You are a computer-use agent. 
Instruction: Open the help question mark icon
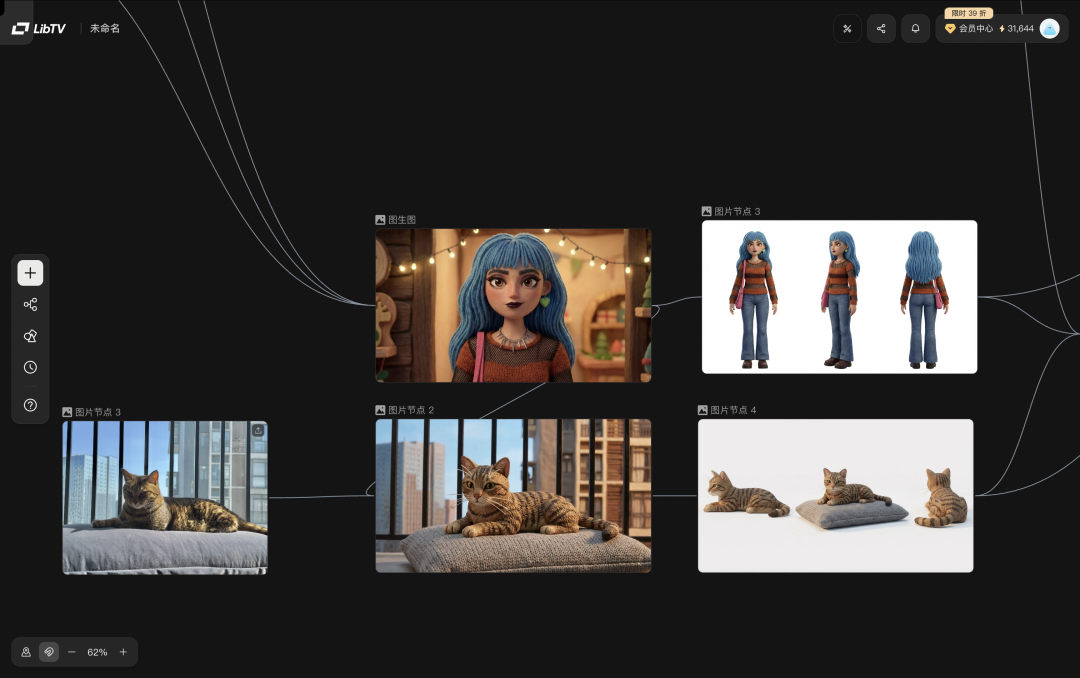30,405
